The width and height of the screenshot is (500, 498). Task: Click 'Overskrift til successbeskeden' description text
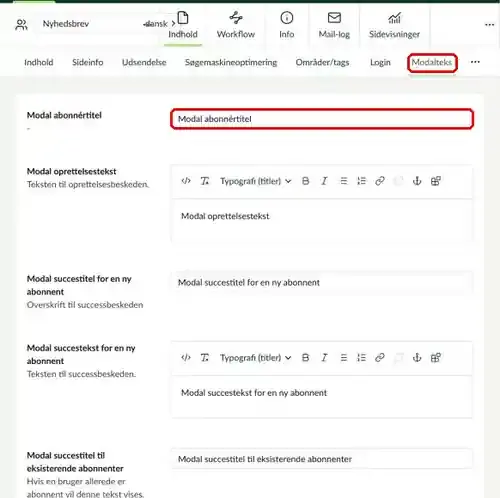click(x=85, y=305)
